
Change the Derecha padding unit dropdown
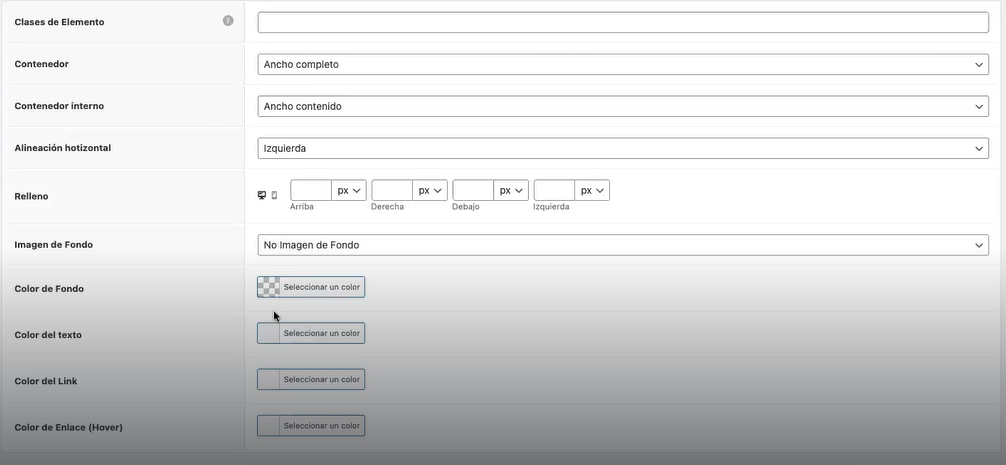[430, 190]
